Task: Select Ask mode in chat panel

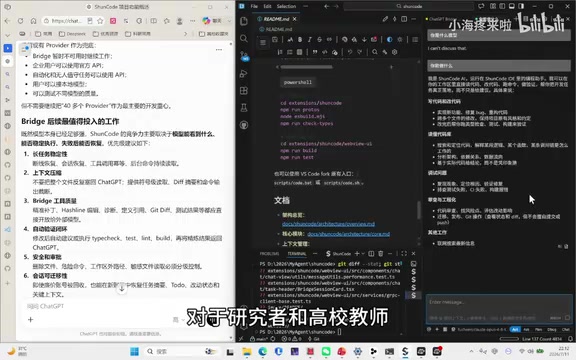Action: tap(526, 329)
